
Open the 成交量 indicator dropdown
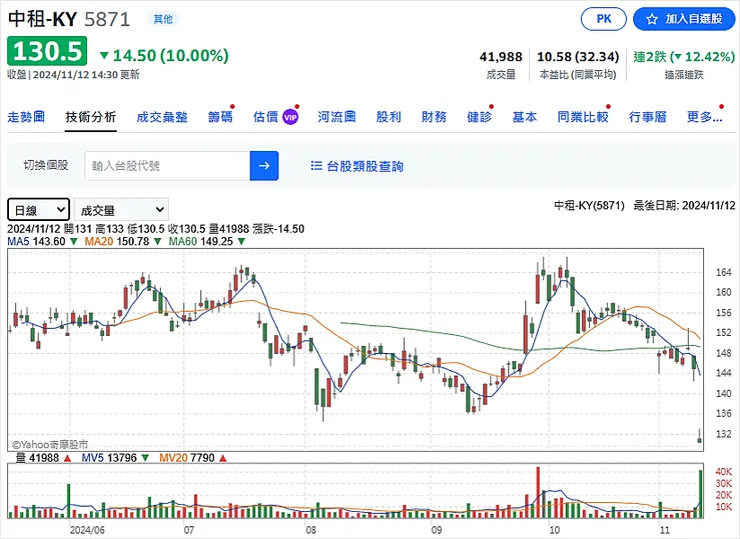[121, 209]
